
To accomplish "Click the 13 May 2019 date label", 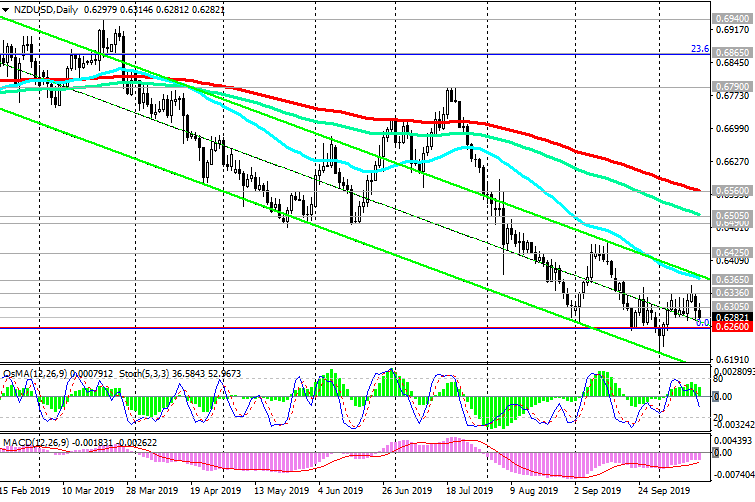I will pos(282,490).
